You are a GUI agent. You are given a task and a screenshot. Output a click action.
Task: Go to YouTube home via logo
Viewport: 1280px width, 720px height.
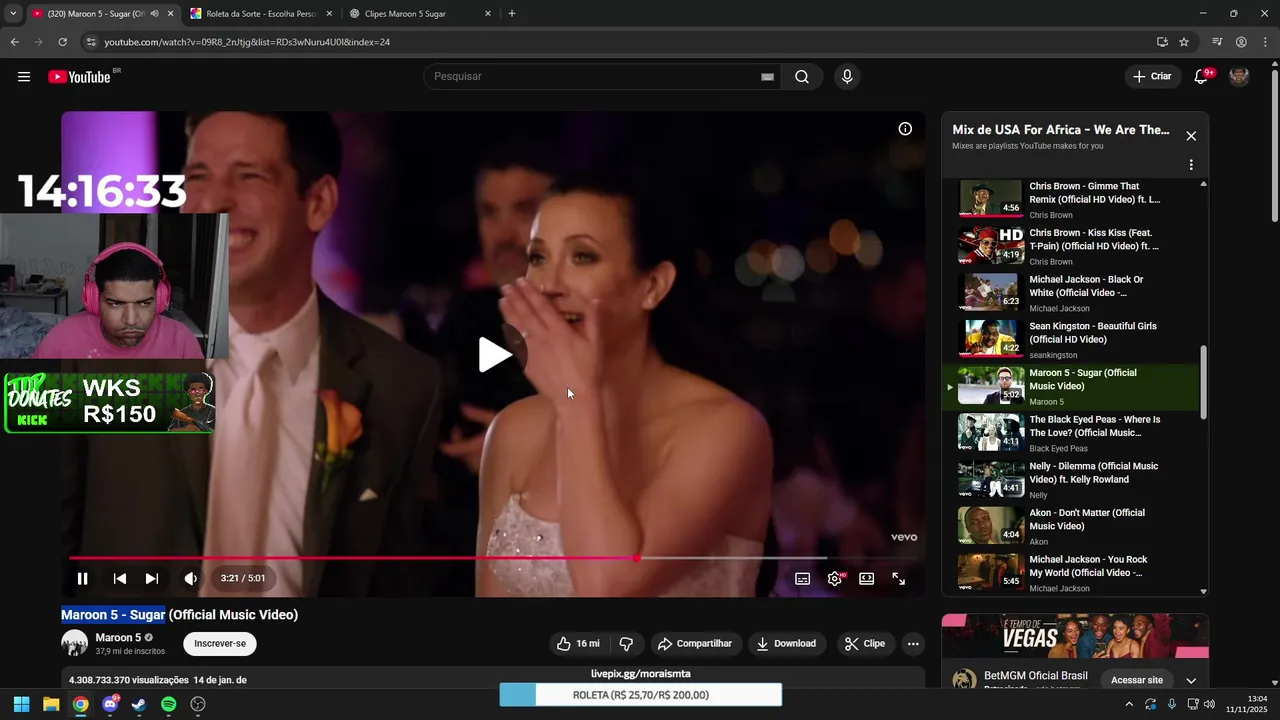click(79, 77)
